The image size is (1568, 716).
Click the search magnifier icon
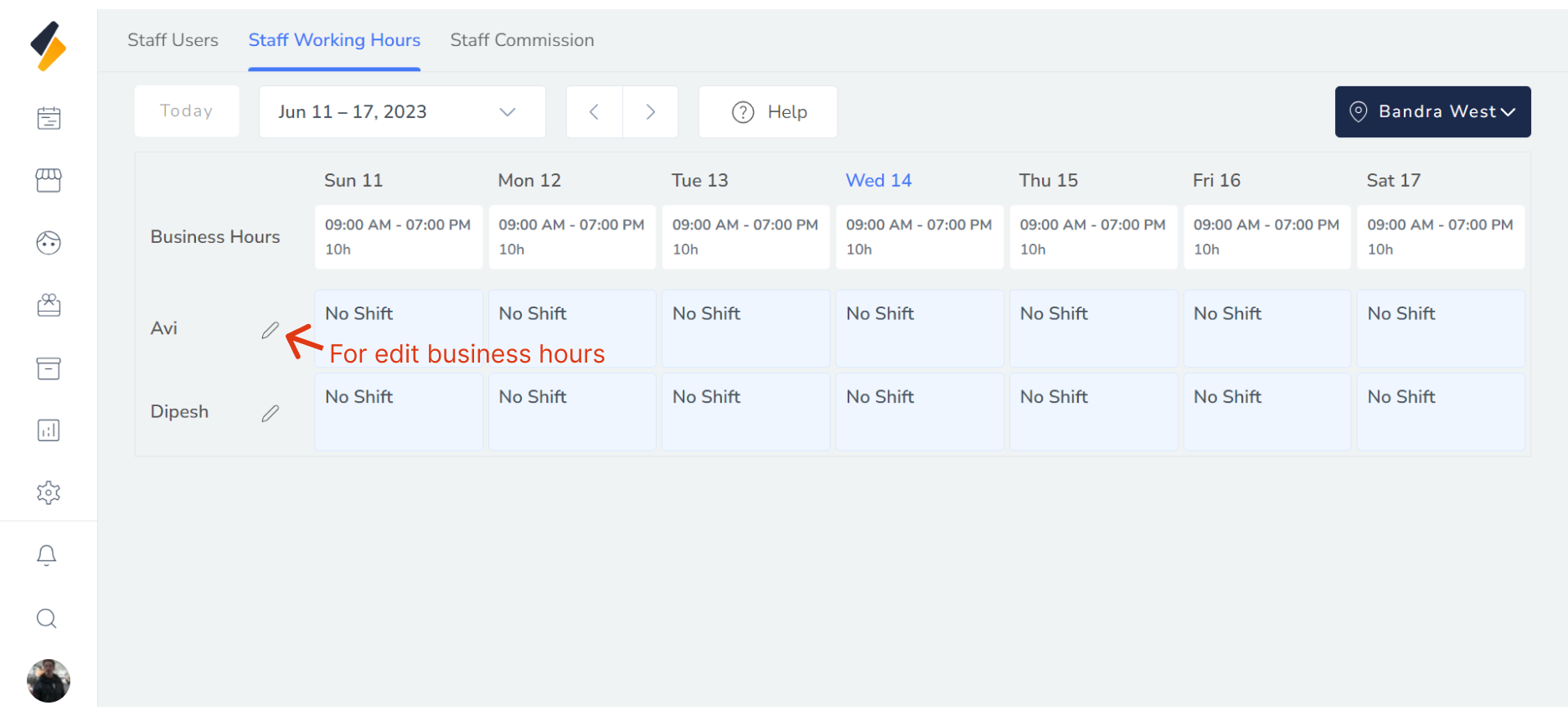[x=47, y=618]
